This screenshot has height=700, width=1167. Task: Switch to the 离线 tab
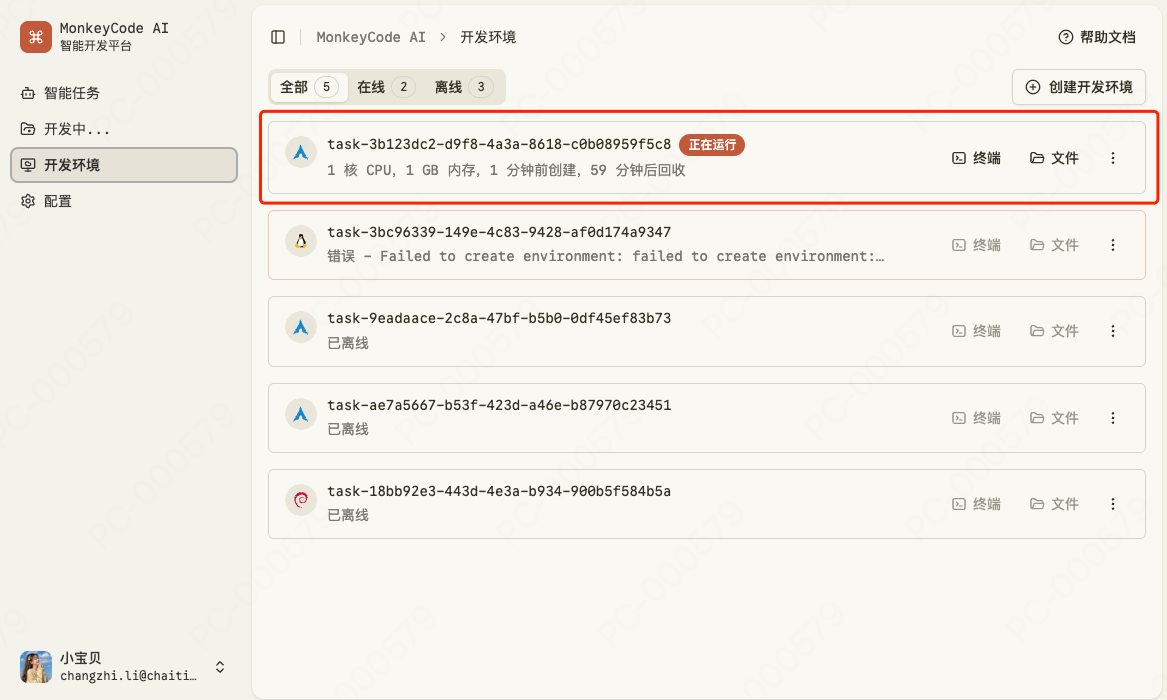click(463, 87)
